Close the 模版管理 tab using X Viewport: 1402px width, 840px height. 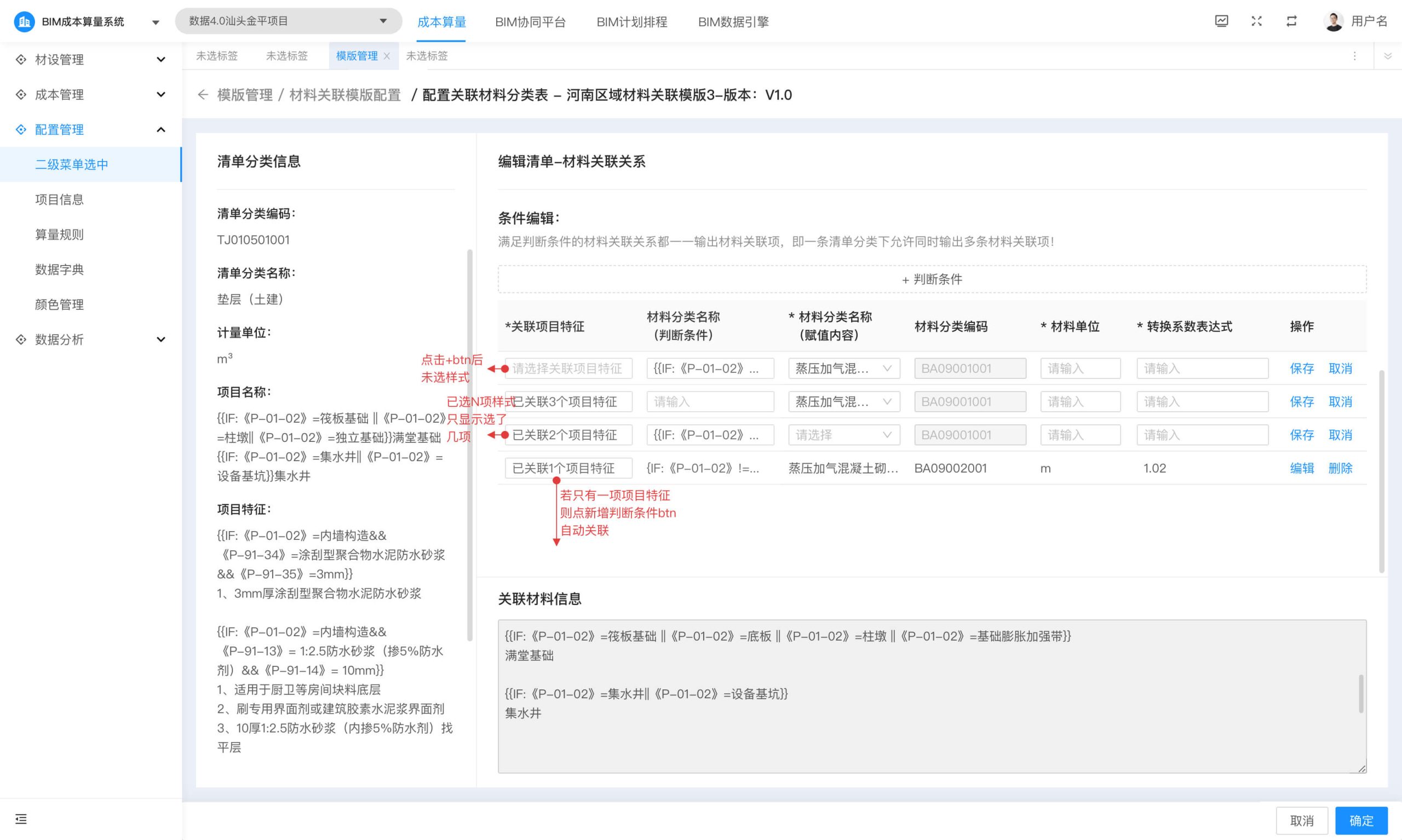pos(387,56)
